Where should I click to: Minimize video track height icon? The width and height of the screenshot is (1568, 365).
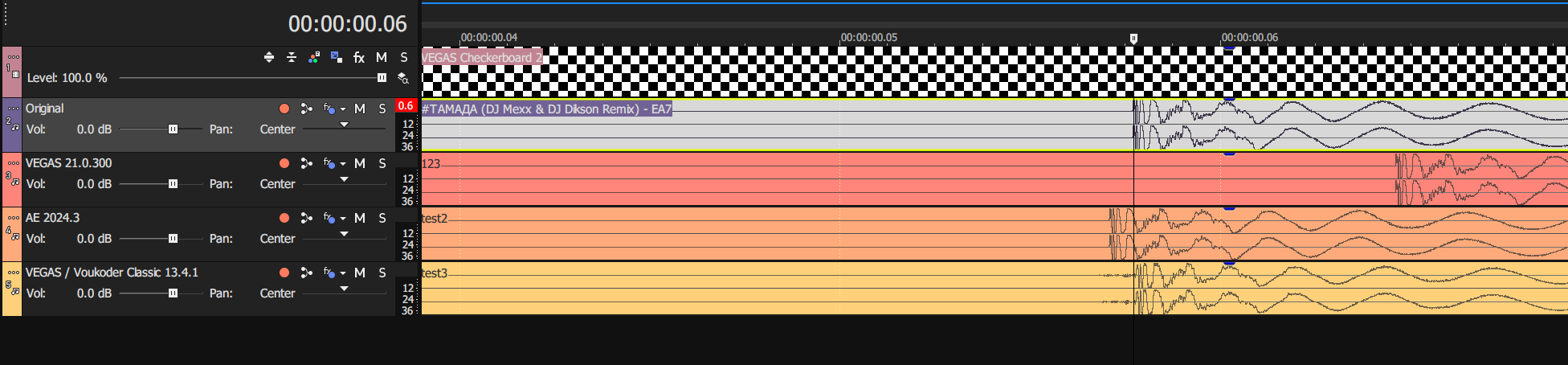pos(292,58)
